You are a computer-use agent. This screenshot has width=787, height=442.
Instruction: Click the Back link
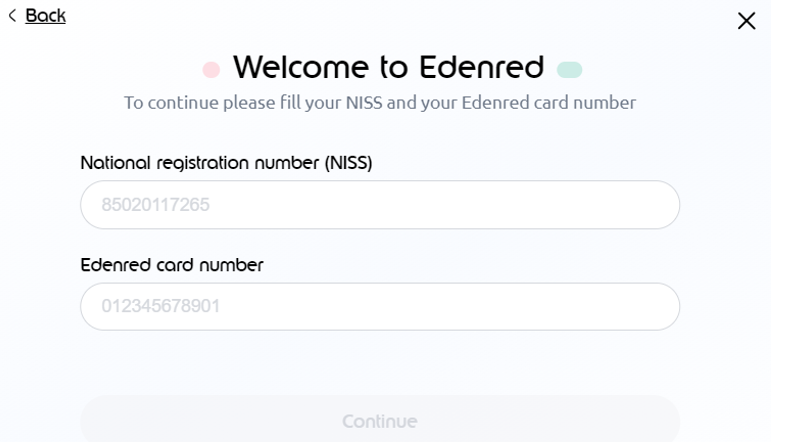[45, 16]
